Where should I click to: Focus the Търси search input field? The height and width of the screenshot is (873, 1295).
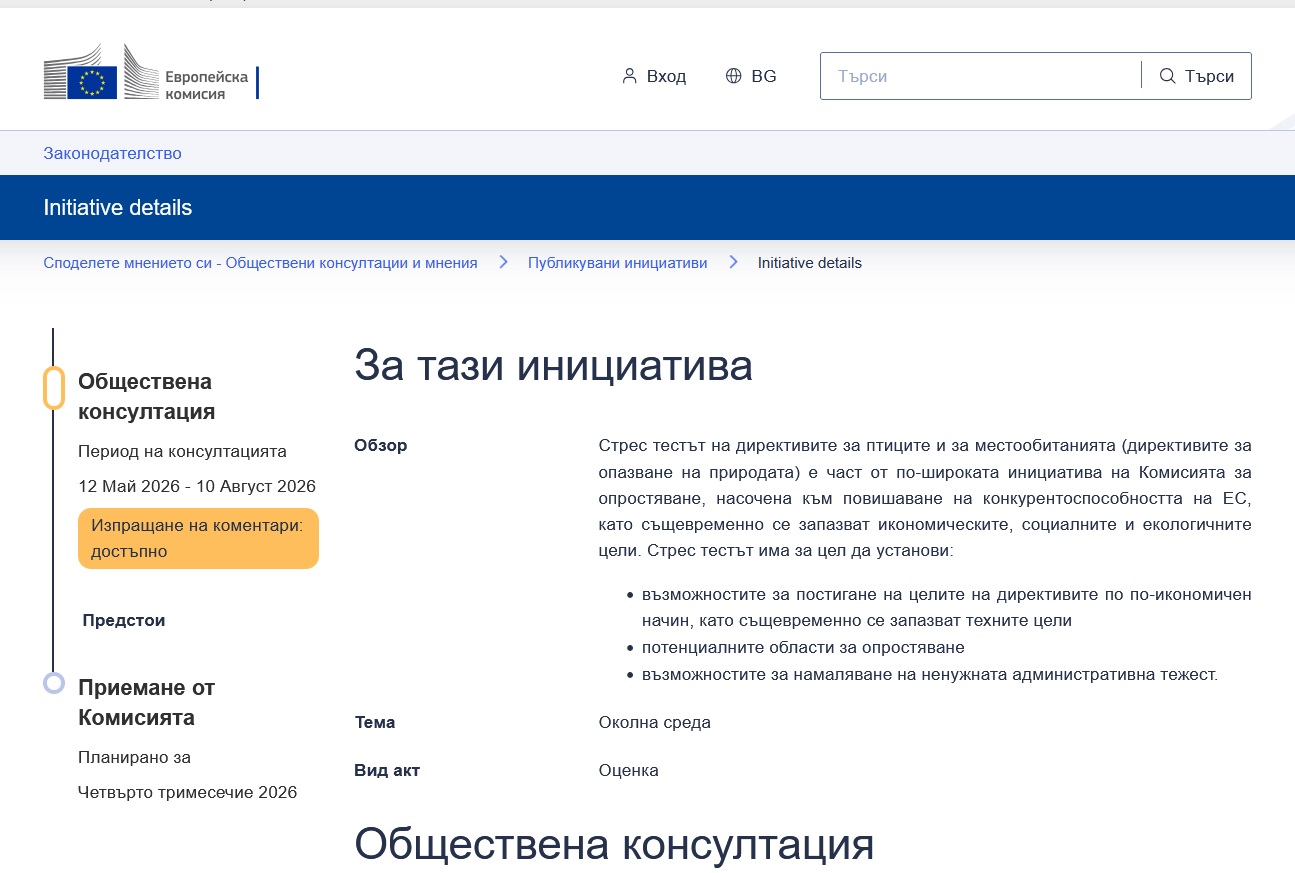click(x=980, y=76)
